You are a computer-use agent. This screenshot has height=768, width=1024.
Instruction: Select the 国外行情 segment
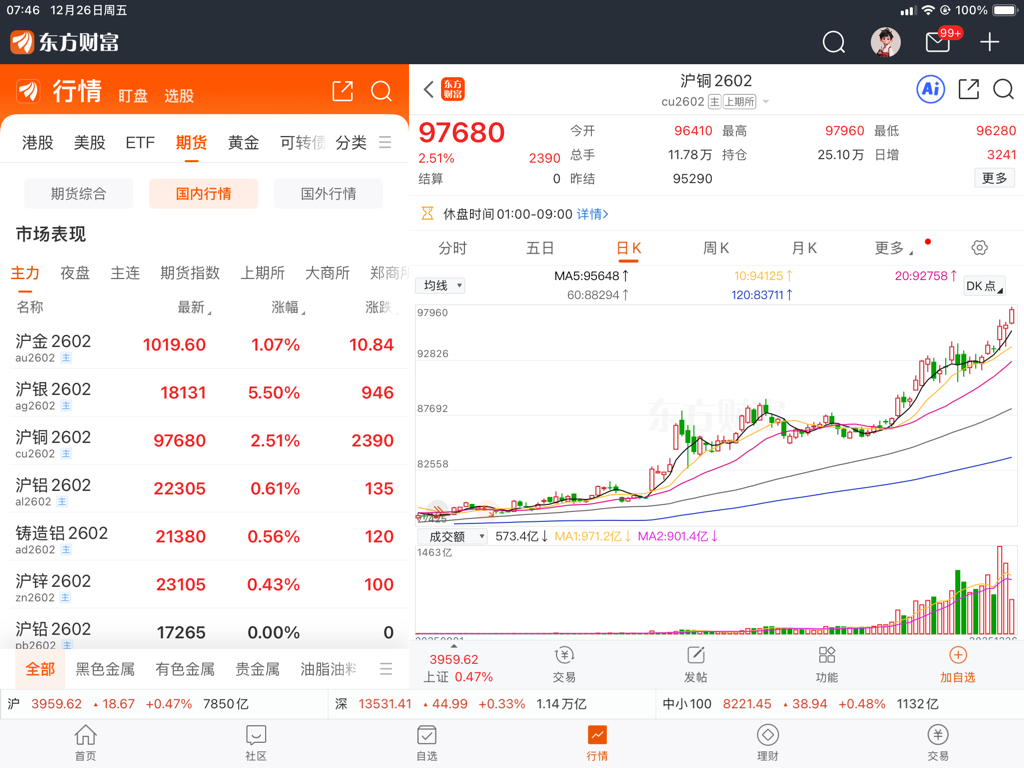point(328,193)
